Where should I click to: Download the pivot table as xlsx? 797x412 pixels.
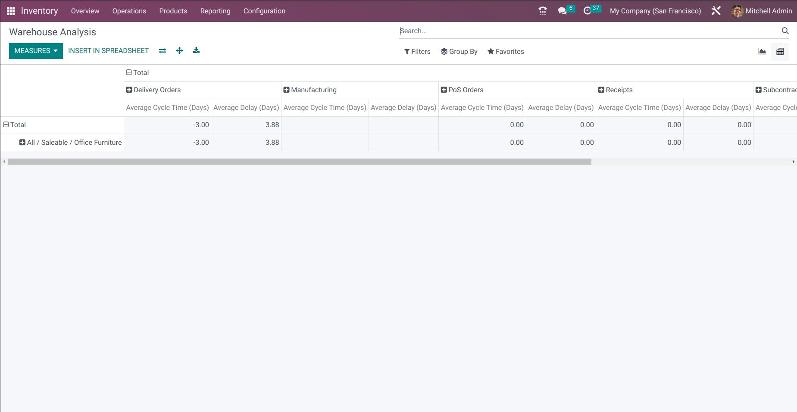tap(196, 51)
